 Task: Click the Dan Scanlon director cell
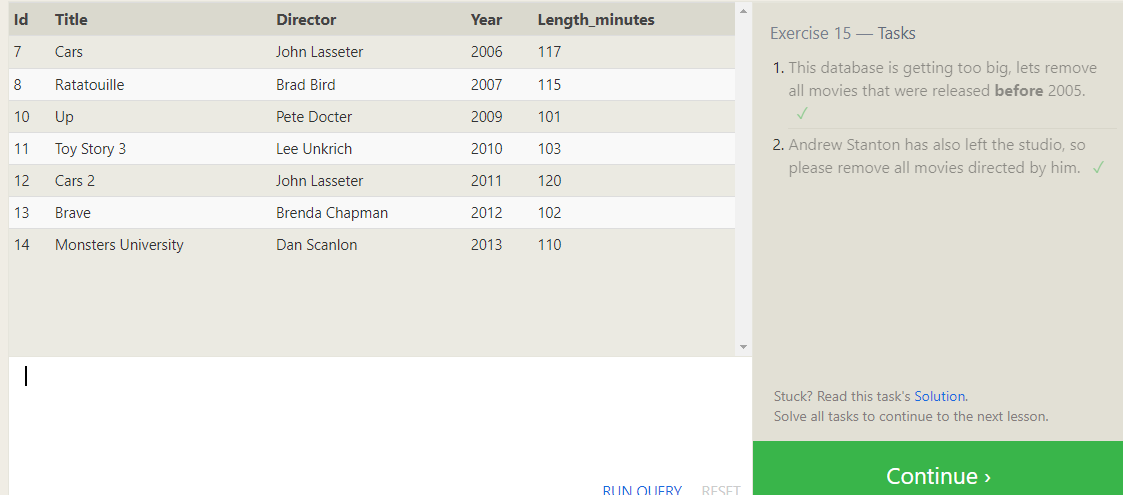pos(317,245)
